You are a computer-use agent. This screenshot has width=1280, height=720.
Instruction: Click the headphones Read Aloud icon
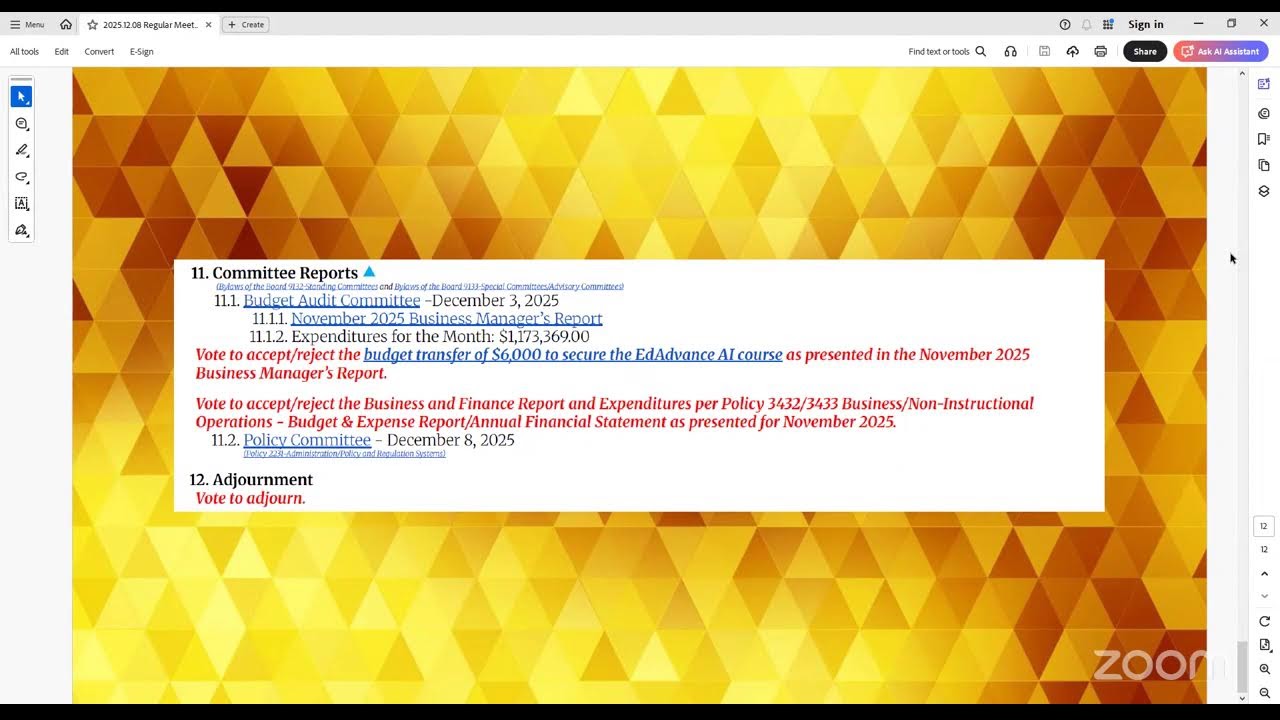coord(1010,51)
